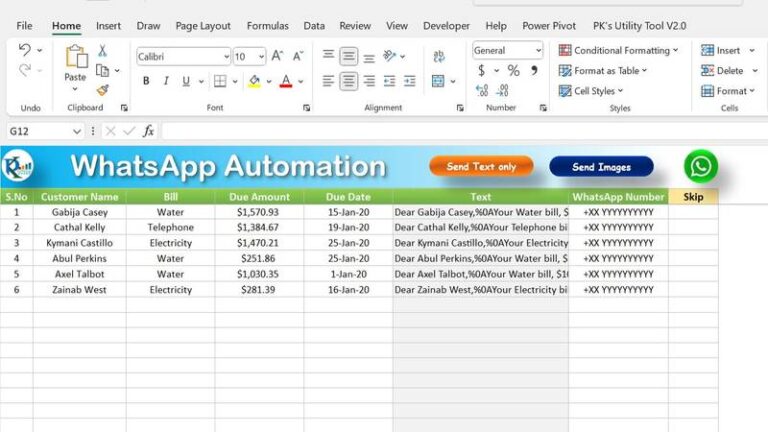Select the $1,384.67 due amount cell

[x=259, y=228]
